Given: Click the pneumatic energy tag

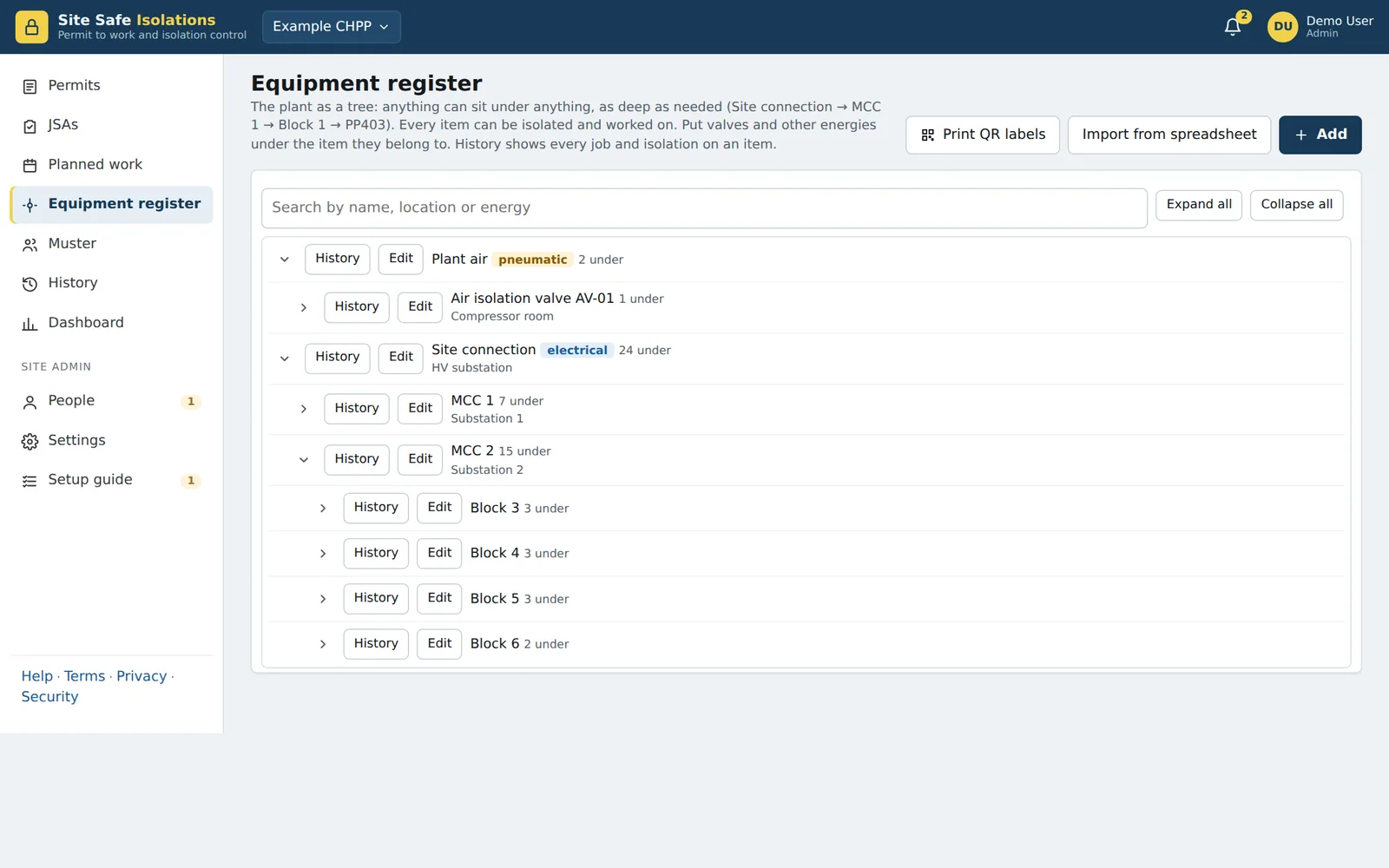Looking at the screenshot, I should click(x=532, y=260).
